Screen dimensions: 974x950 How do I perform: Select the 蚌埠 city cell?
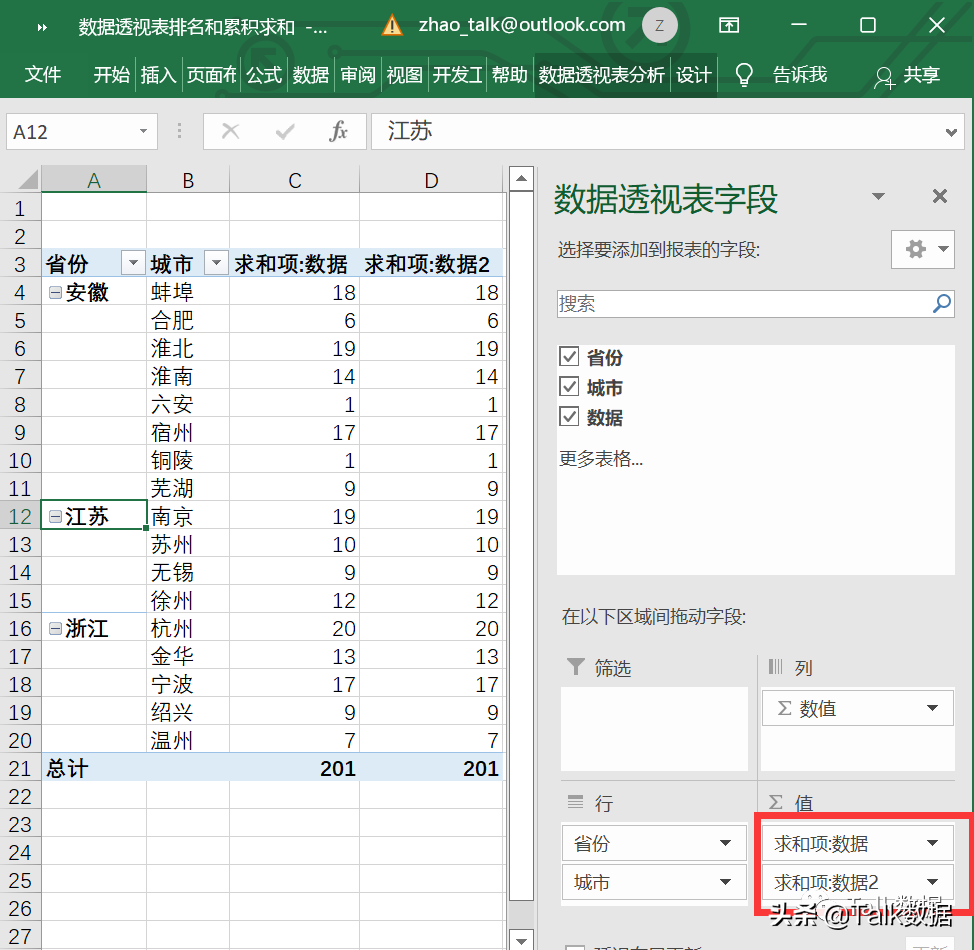pyautogui.click(x=188, y=292)
